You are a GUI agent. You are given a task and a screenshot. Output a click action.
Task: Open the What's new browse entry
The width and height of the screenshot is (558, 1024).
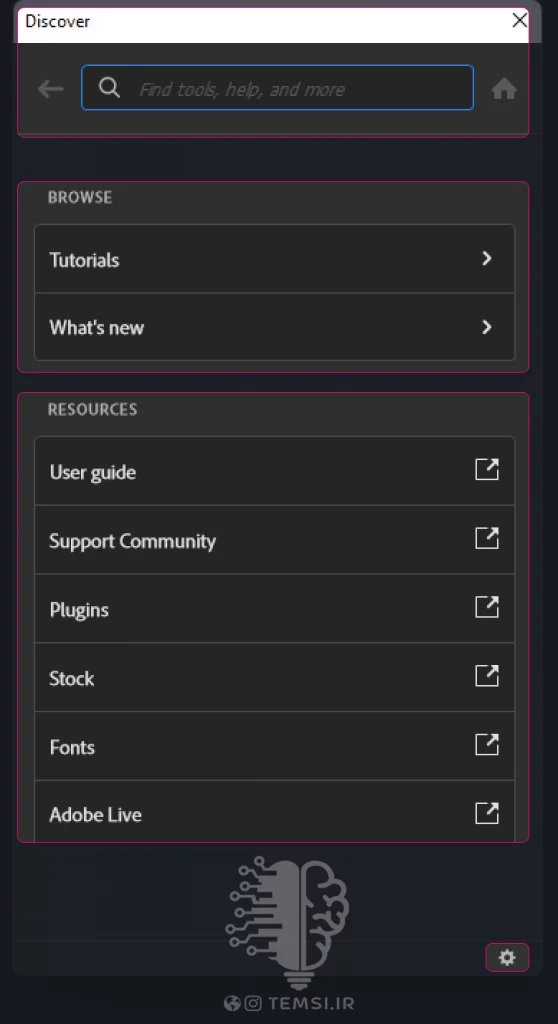[274, 327]
